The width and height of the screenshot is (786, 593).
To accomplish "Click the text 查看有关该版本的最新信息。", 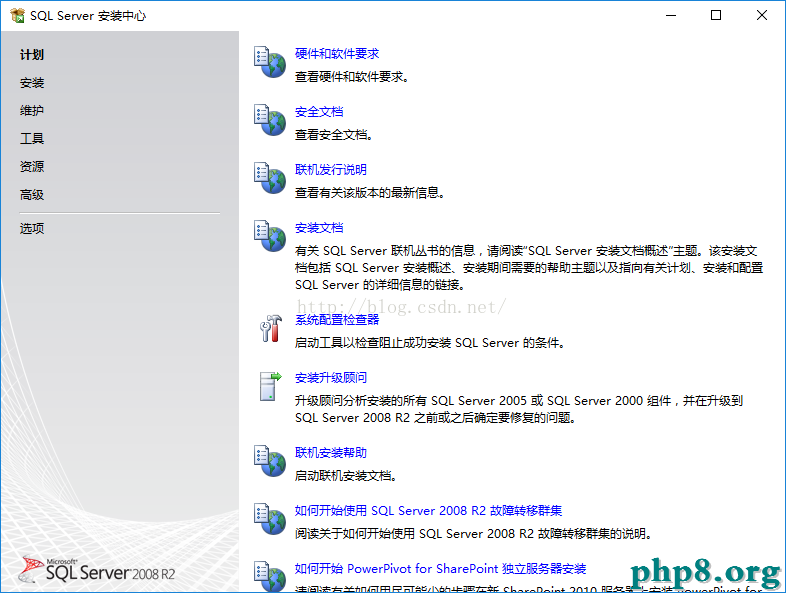I will [x=370, y=193].
